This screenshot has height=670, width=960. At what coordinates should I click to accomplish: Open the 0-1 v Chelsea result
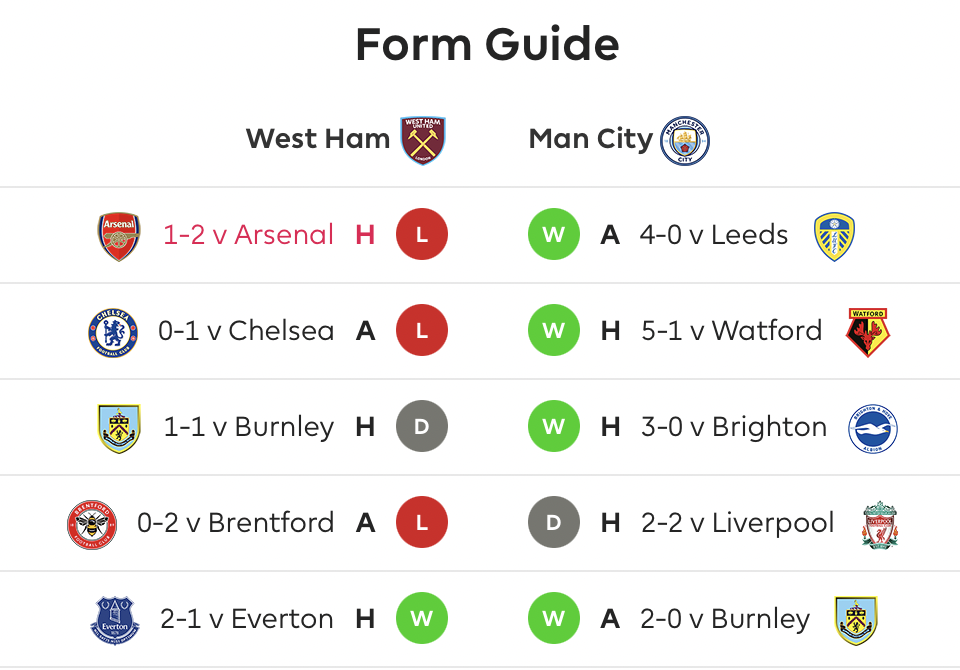pos(246,332)
